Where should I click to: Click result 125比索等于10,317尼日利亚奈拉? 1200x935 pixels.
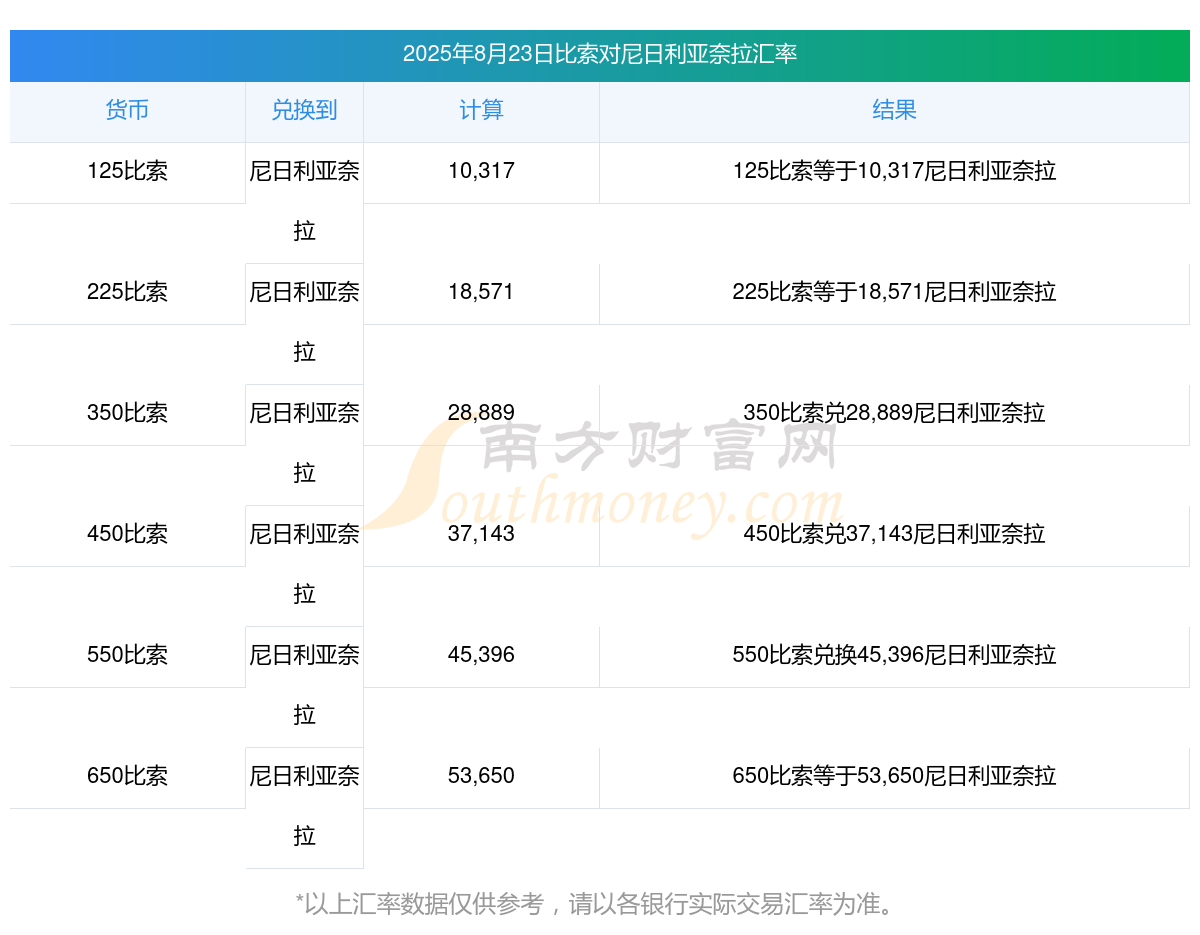pos(894,171)
